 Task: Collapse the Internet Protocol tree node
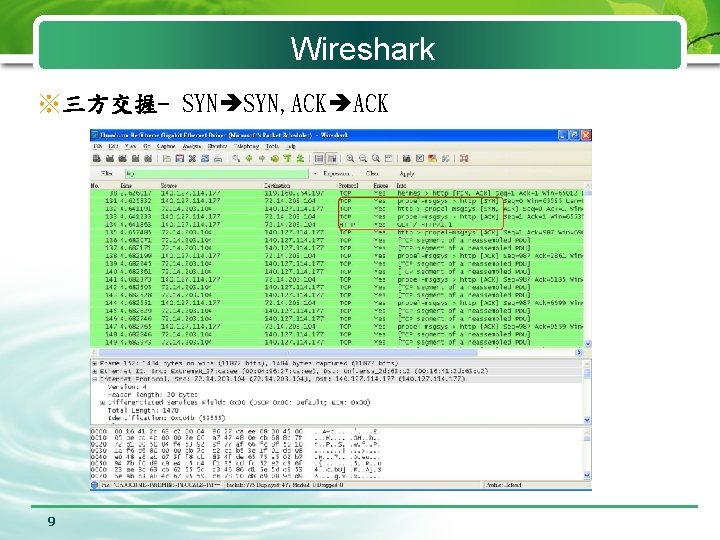95,379
